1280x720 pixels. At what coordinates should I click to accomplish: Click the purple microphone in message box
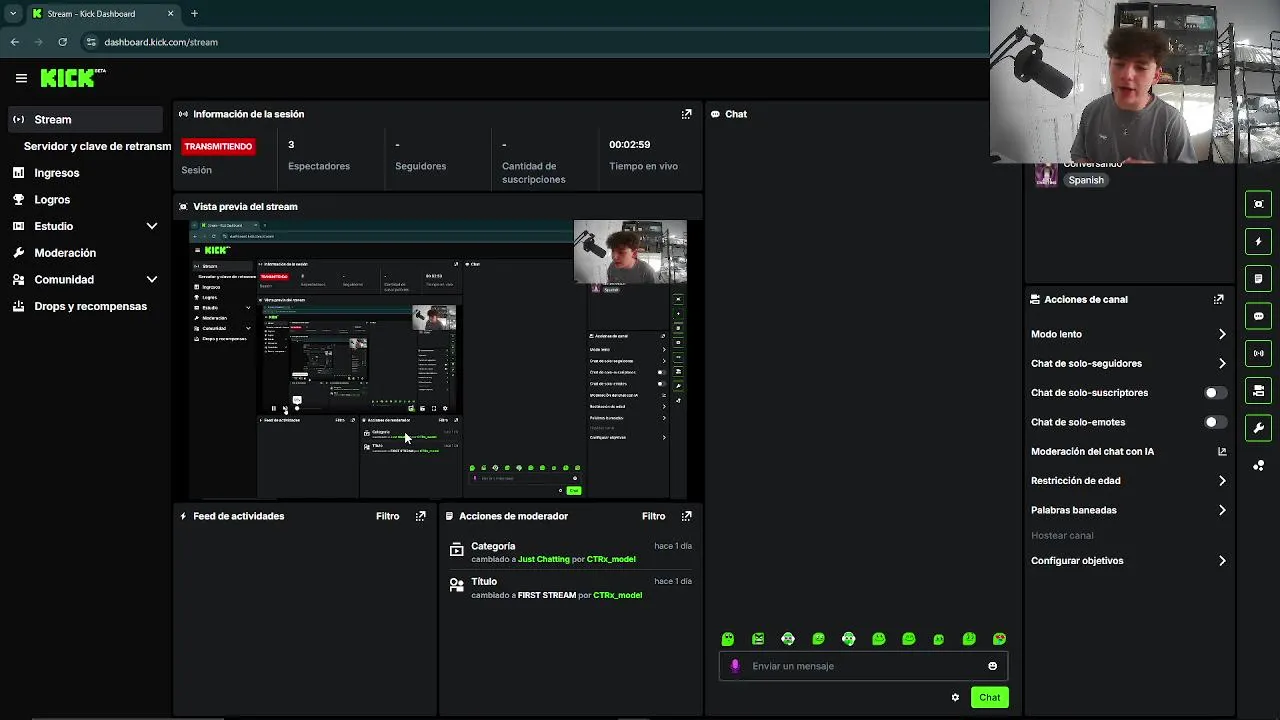point(735,666)
